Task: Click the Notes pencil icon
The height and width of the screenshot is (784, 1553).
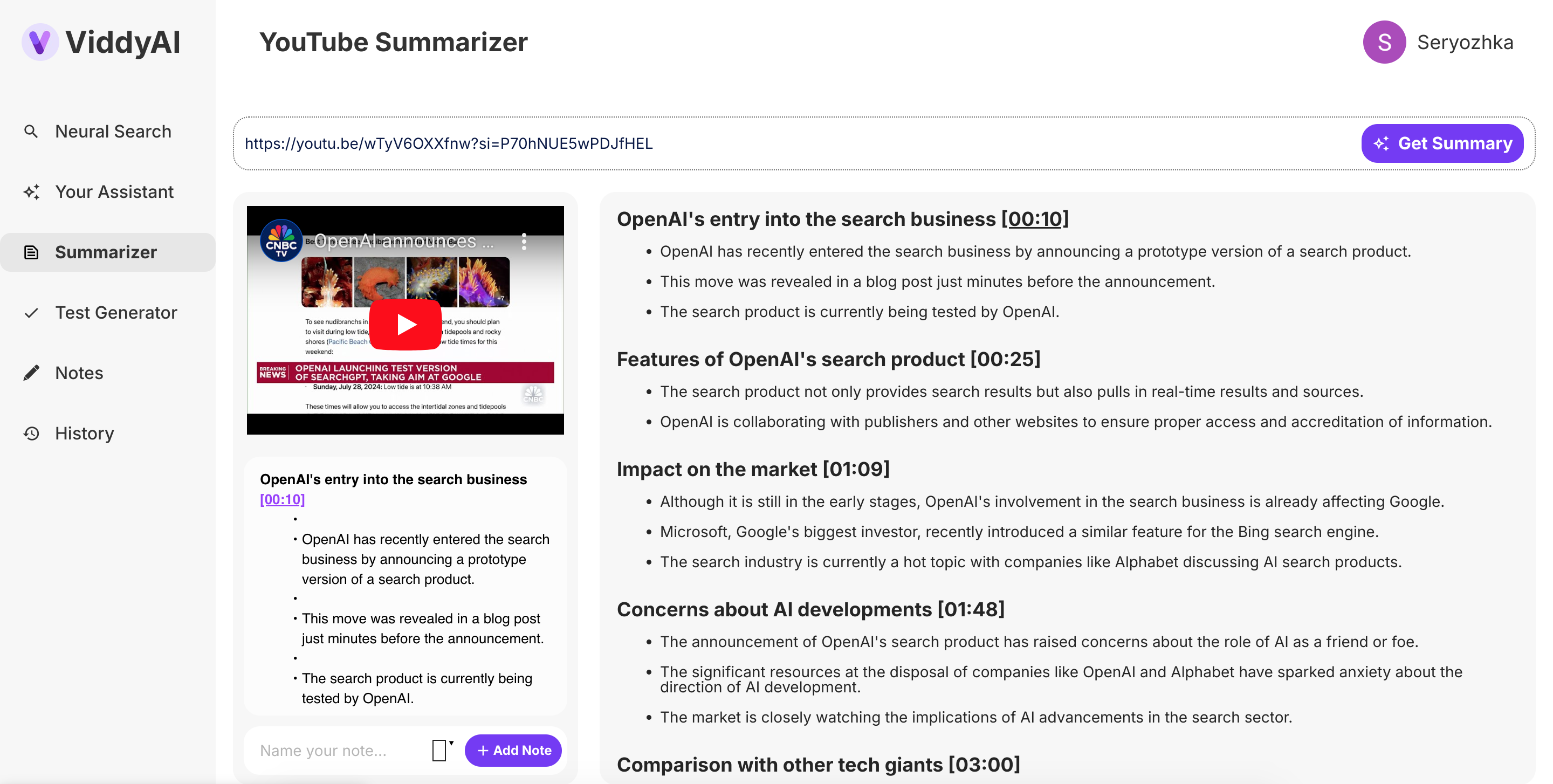Action: click(31, 373)
